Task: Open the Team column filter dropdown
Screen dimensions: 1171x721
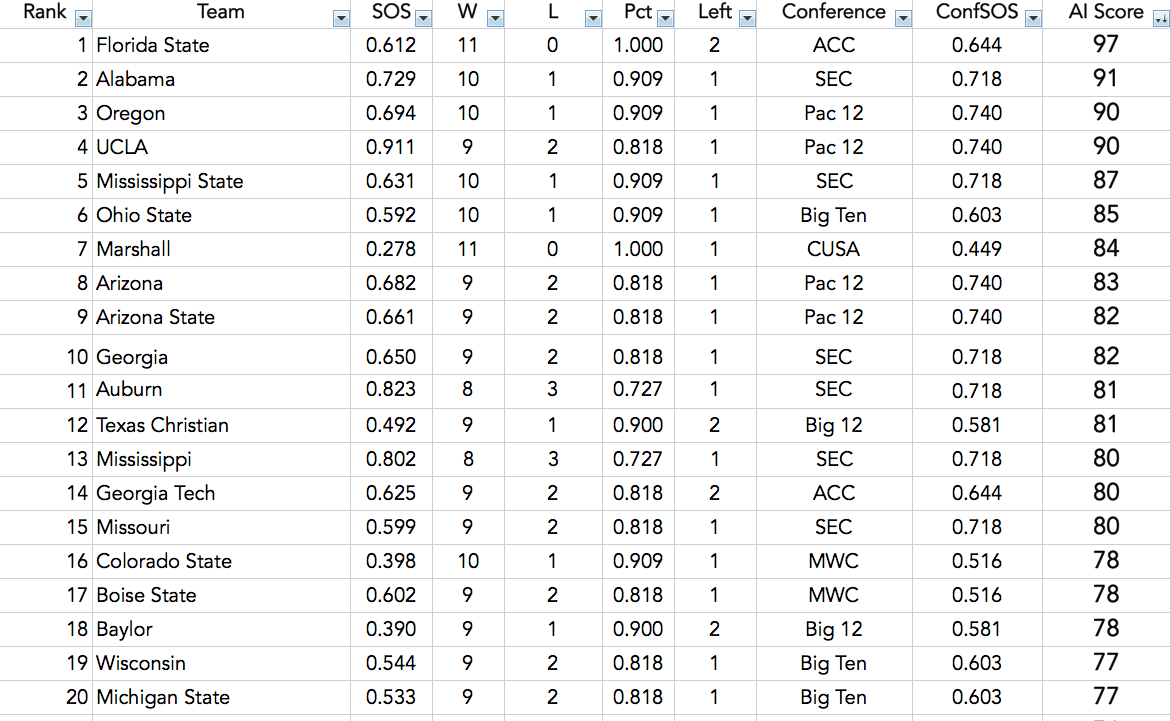Action: 341,19
